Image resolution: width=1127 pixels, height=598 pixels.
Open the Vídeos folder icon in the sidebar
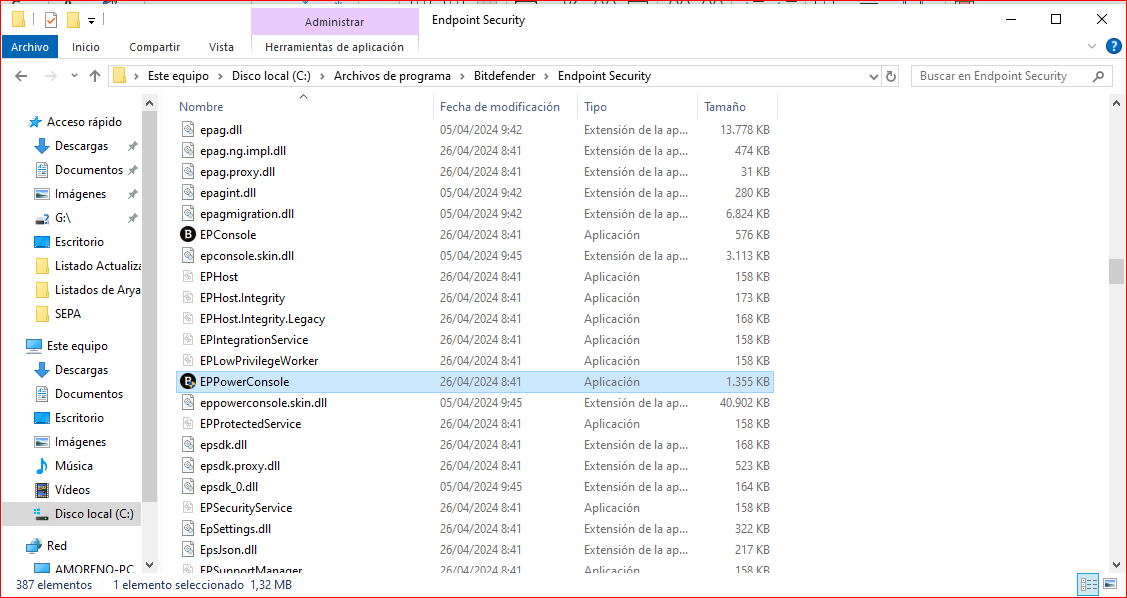pyautogui.click(x=42, y=490)
